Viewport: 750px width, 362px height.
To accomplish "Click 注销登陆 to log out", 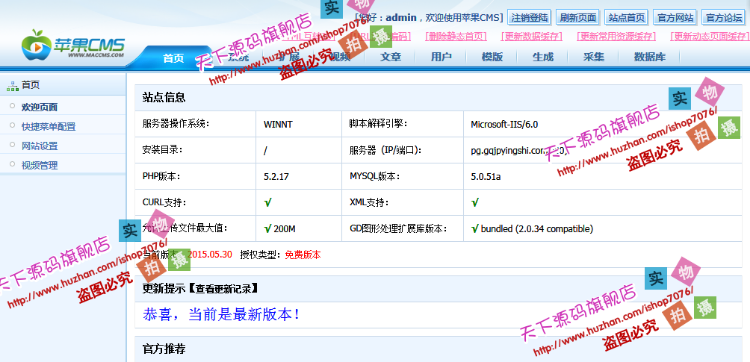I will click(529, 18).
